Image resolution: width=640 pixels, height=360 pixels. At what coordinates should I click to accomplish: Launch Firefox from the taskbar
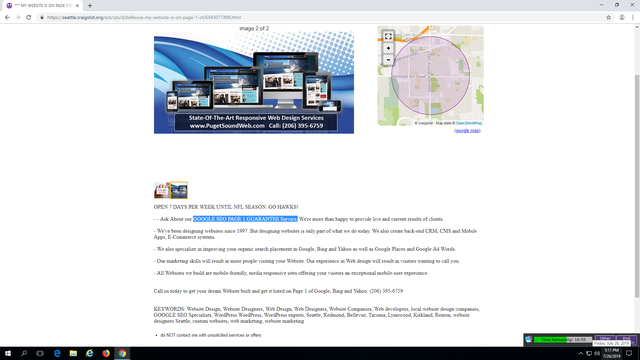point(106,353)
